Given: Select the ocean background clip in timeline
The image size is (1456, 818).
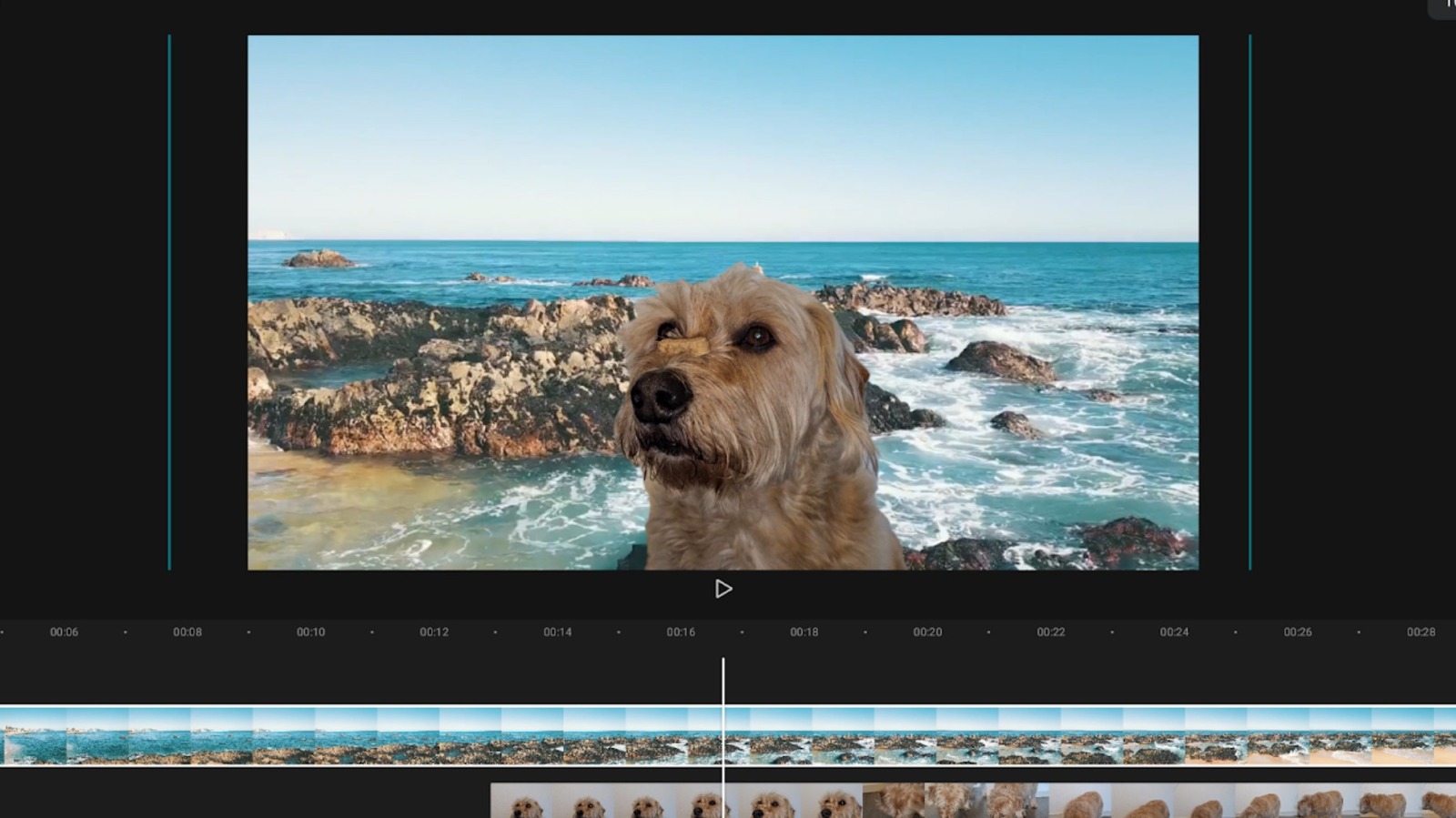Looking at the screenshot, I should pyautogui.click(x=364, y=736).
